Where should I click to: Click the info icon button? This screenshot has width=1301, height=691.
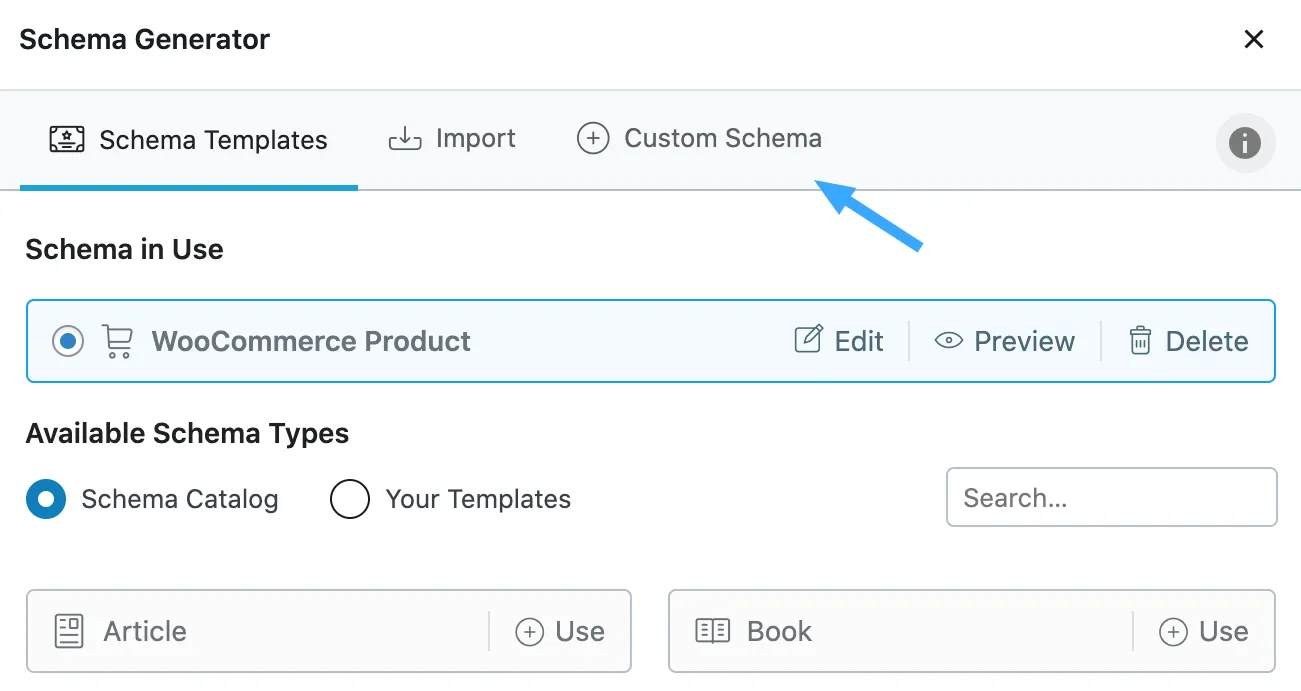[x=1245, y=143]
